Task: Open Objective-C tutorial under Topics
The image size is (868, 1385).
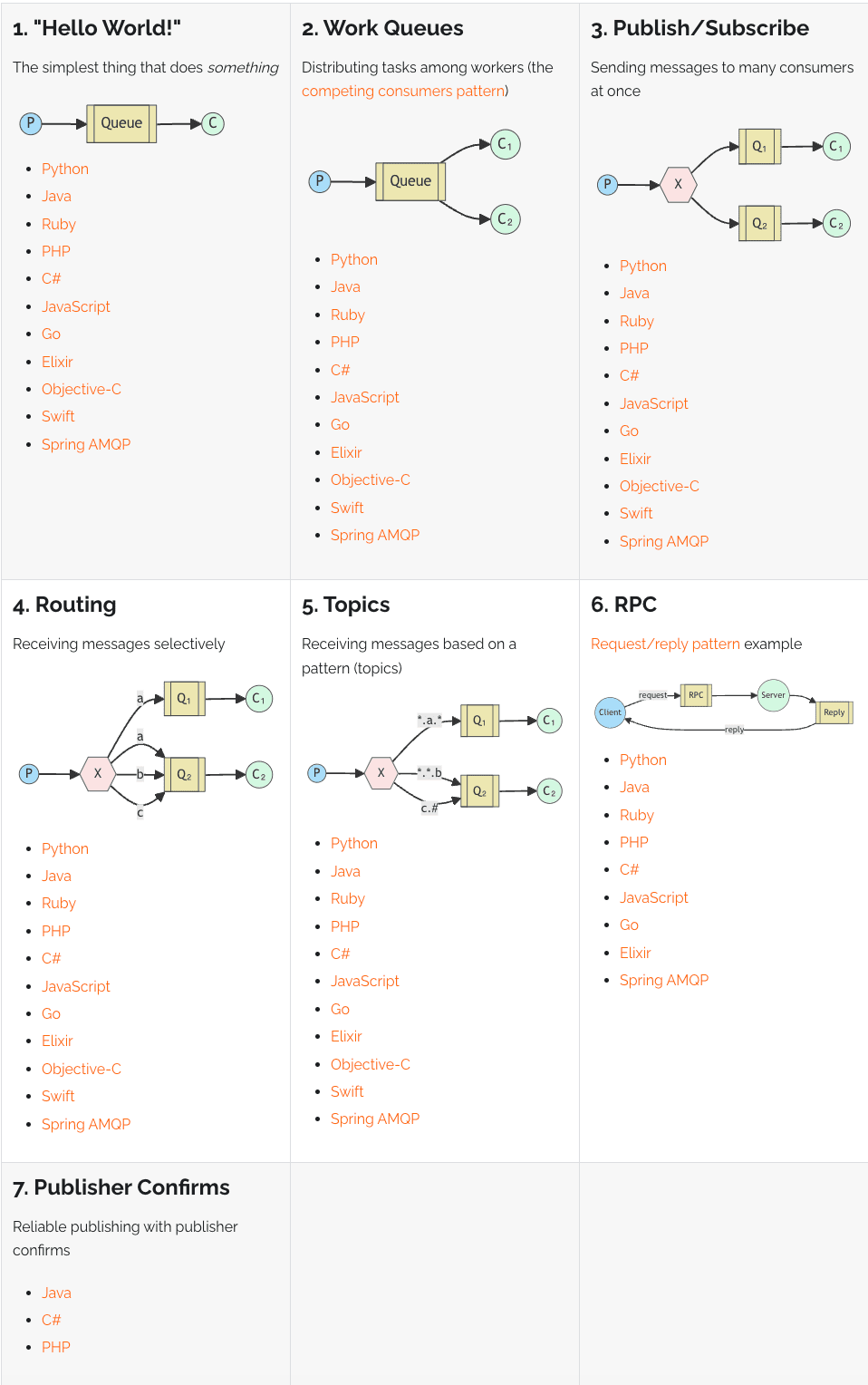Action: click(x=371, y=1064)
